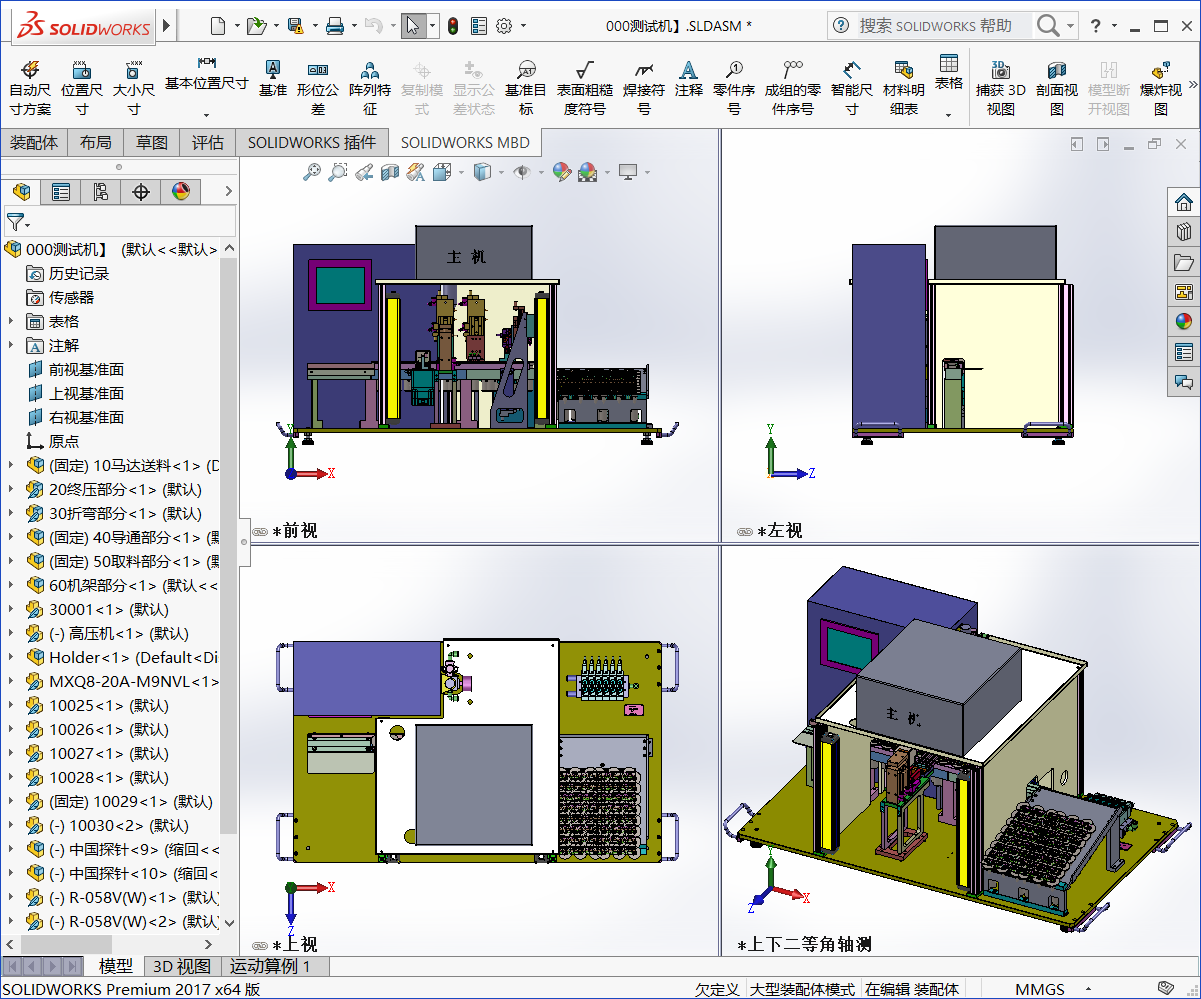The width and height of the screenshot is (1201, 999).
Task: Click the feature tree filter field
Action: tap(119, 221)
